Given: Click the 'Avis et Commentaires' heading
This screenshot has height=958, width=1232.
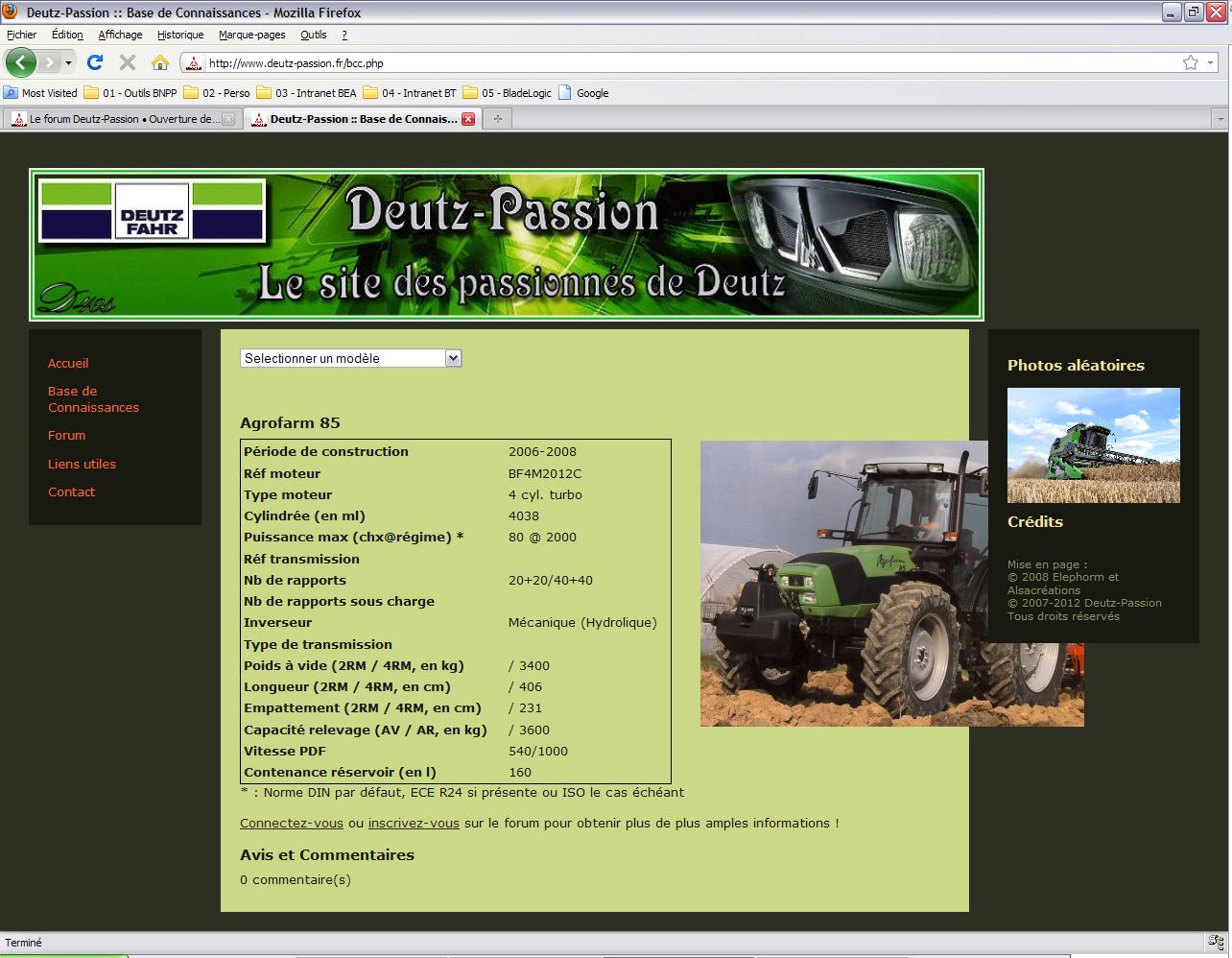Looking at the screenshot, I should 327,854.
